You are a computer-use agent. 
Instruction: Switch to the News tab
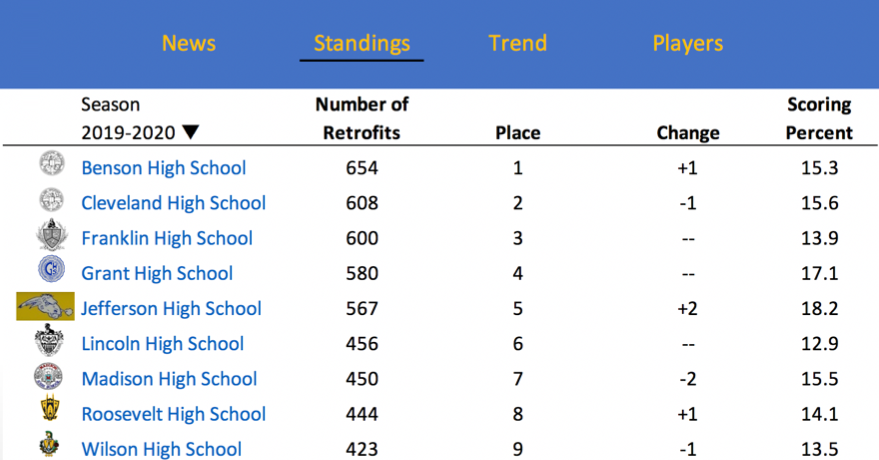pyautogui.click(x=189, y=43)
